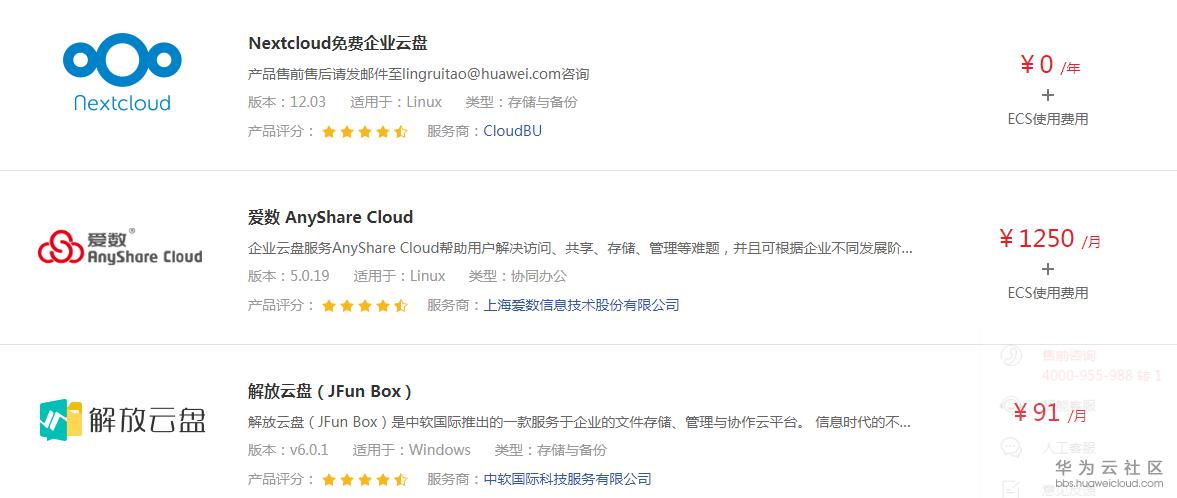Click the AnyShare Cloud logo
Screen dimensions: 1177x498
[x=120, y=246]
